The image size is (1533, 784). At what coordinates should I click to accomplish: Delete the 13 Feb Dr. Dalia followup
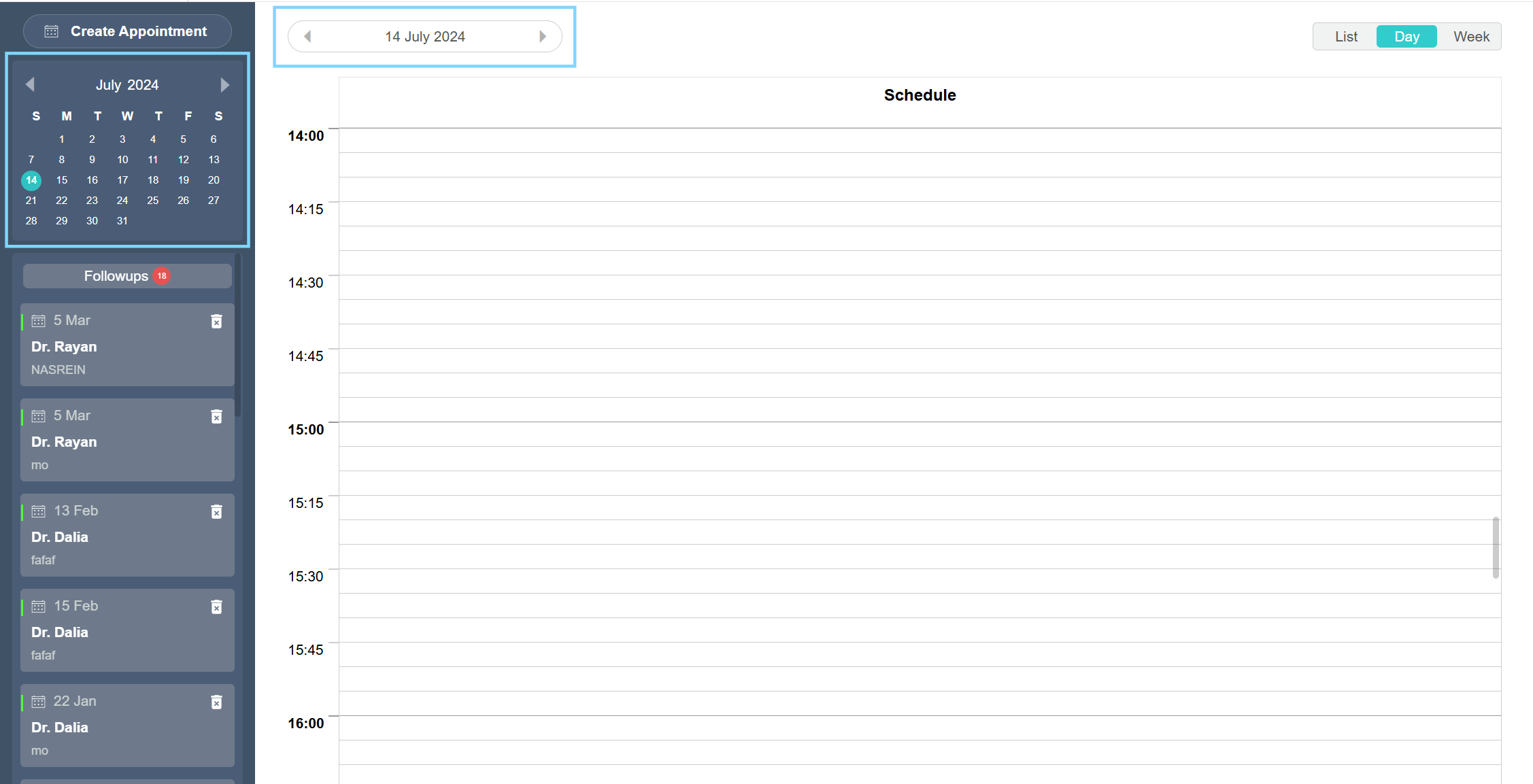(216, 511)
